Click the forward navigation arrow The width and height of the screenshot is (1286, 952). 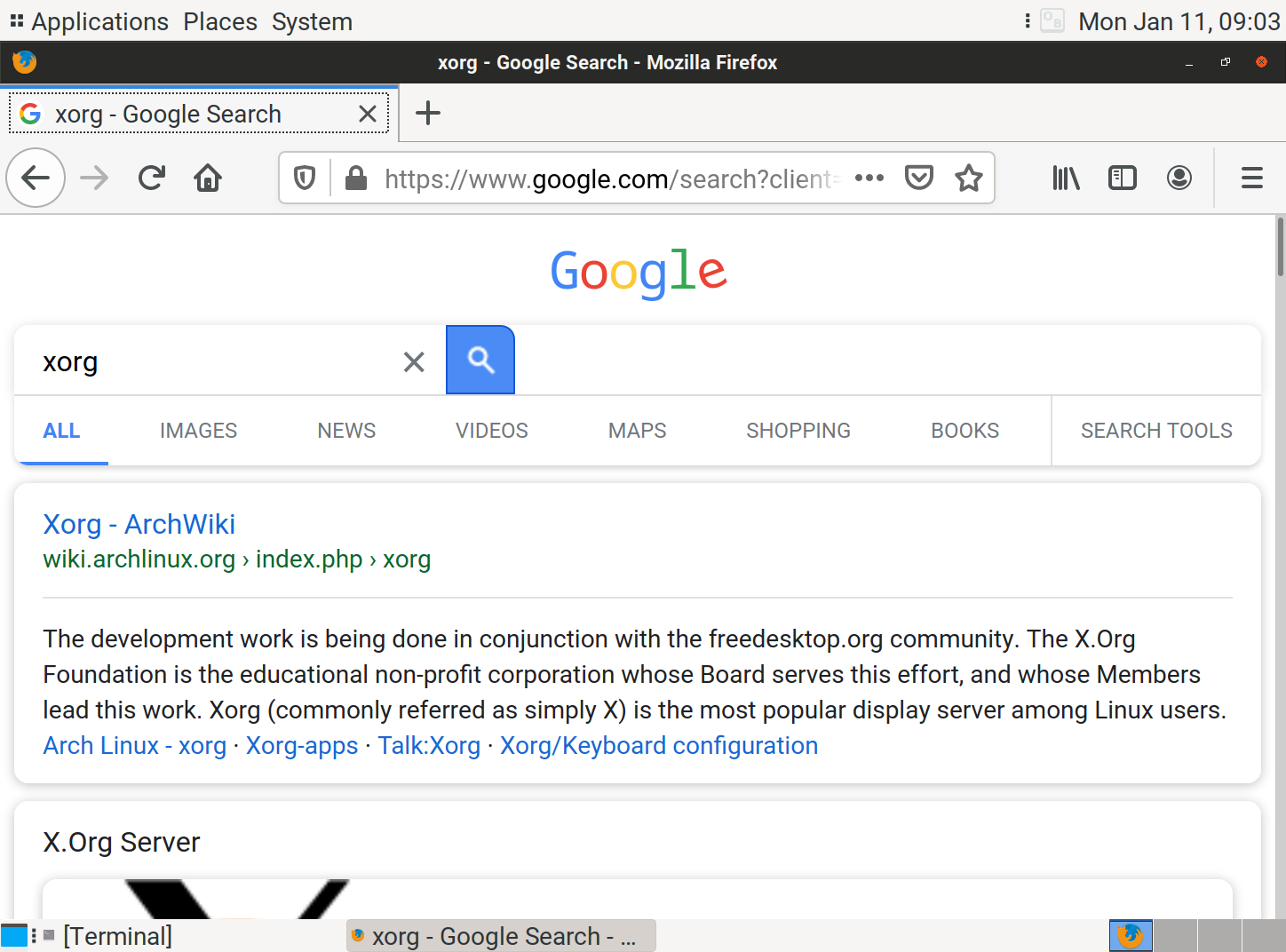pos(94,178)
